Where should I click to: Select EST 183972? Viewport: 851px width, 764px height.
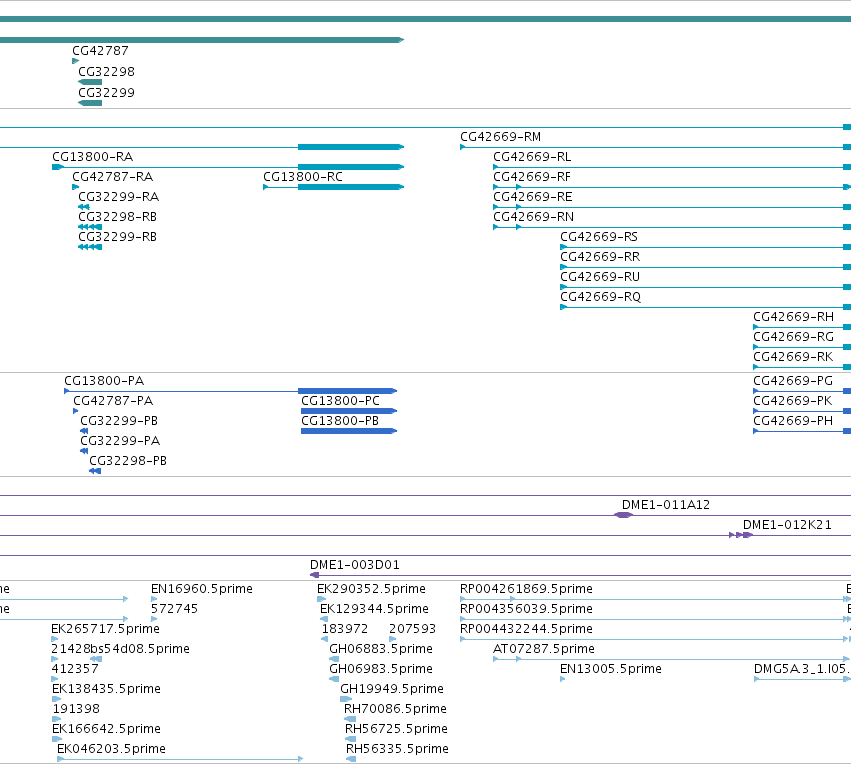click(x=345, y=629)
